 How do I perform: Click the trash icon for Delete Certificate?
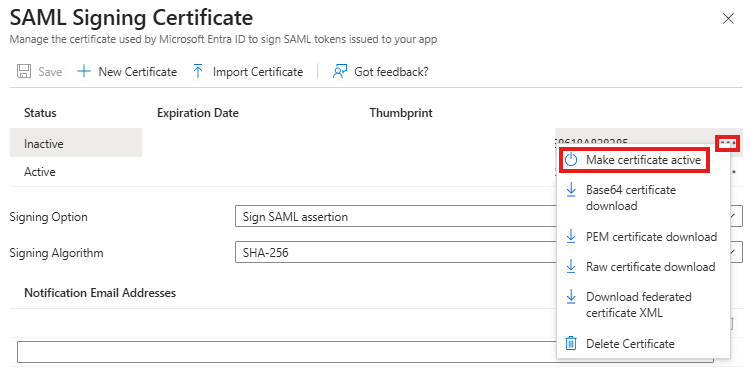click(571, 344)
